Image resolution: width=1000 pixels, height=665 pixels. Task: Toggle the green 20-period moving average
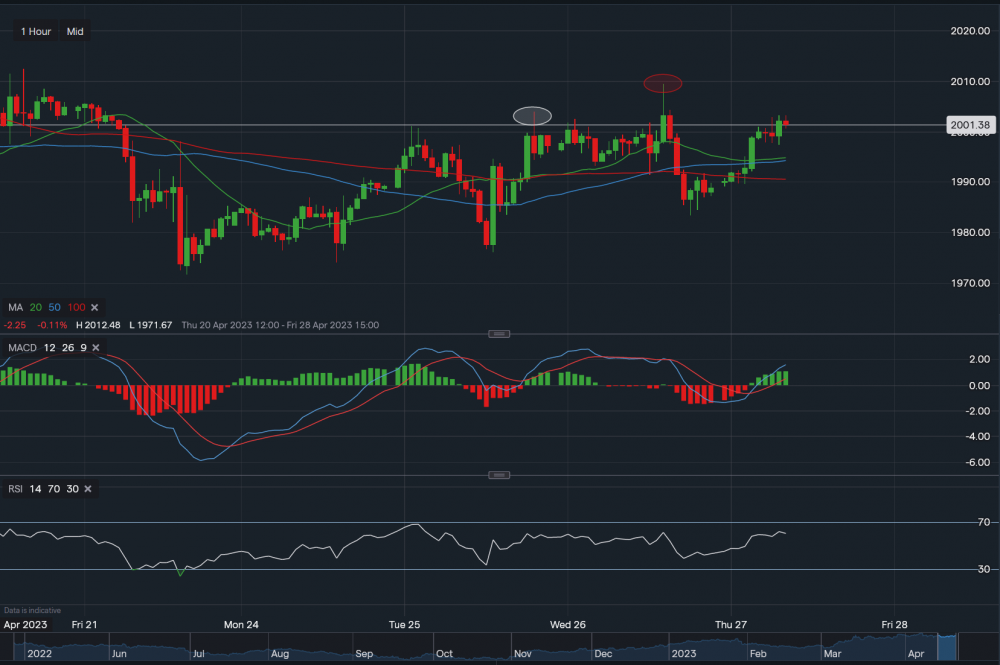36,307
